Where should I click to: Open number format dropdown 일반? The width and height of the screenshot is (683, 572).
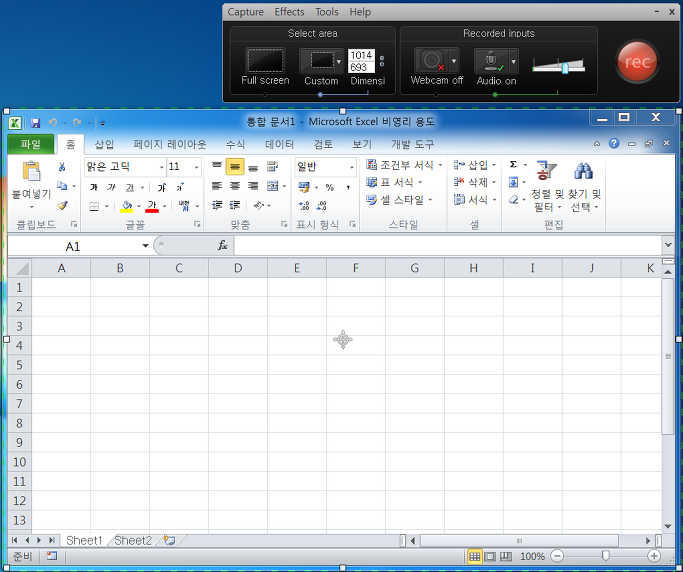coord(352,167)
